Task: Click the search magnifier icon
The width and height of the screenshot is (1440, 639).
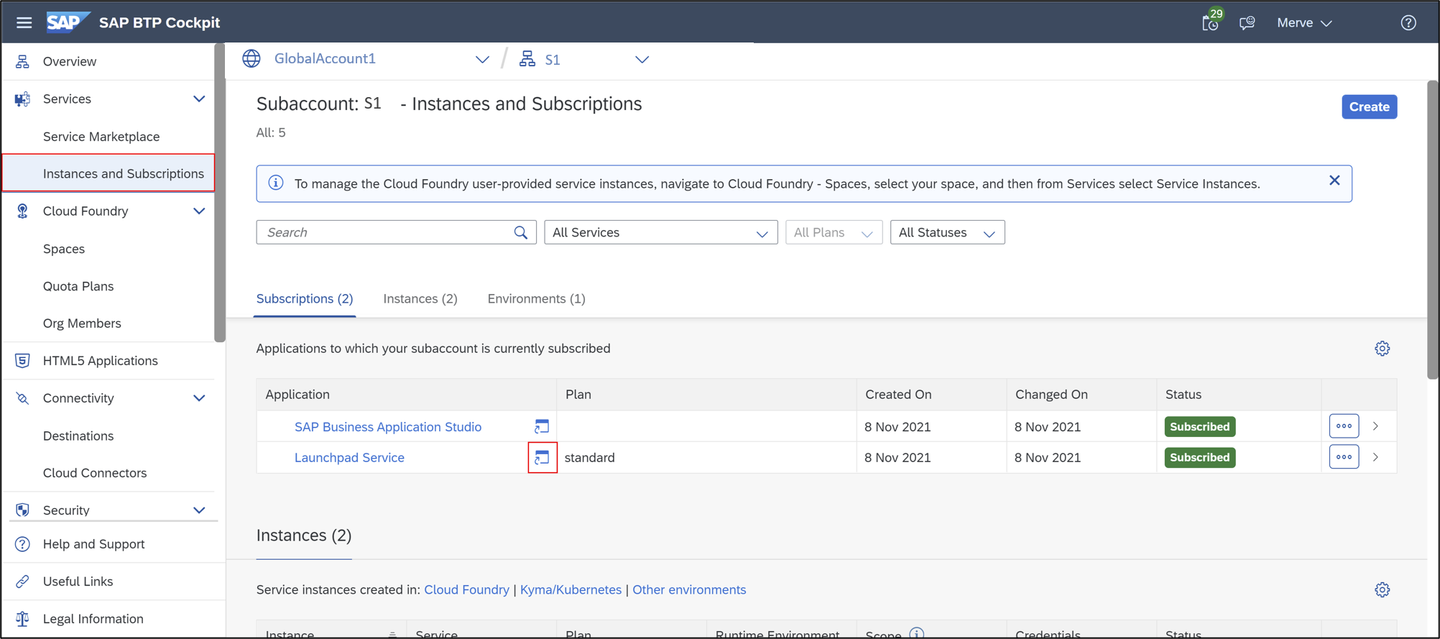Action: tap(521, 232)
